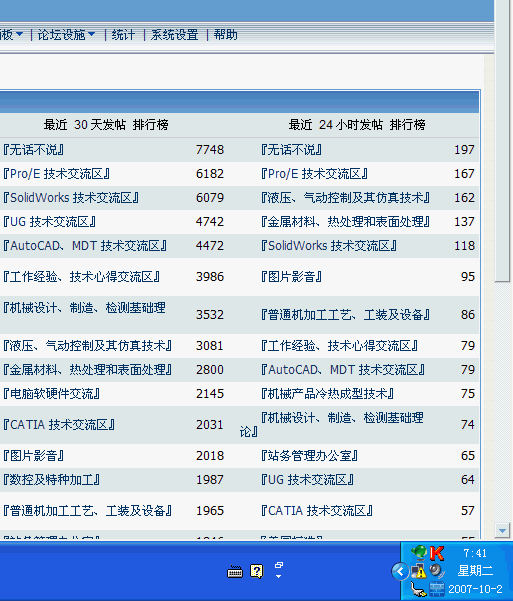Click the Safely Remove Hardware tray icon
This screenshot has height=601, width=513.
[418, 589]
